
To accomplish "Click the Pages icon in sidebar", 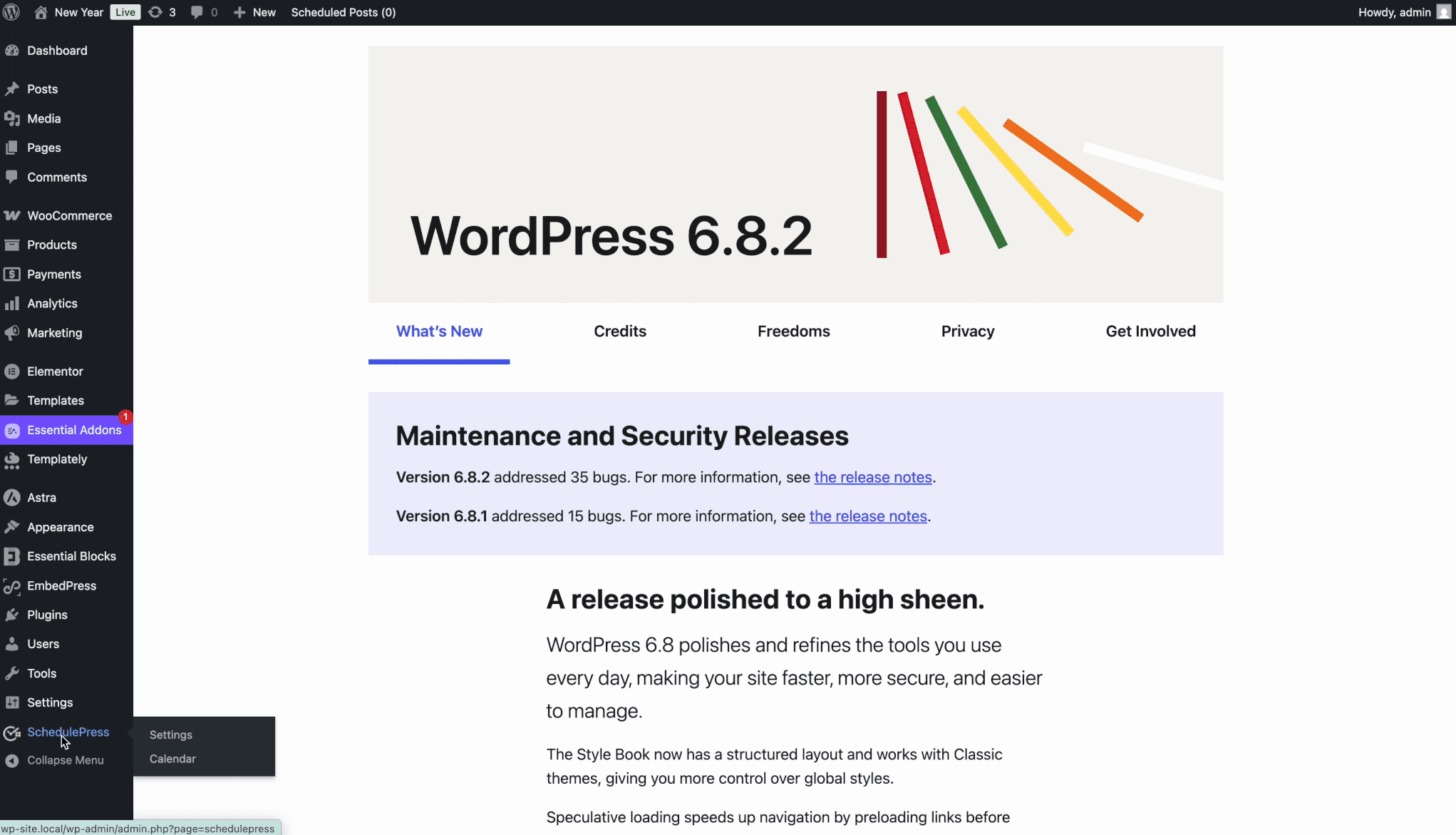I will pyautogui.click(x=12, y=148).
